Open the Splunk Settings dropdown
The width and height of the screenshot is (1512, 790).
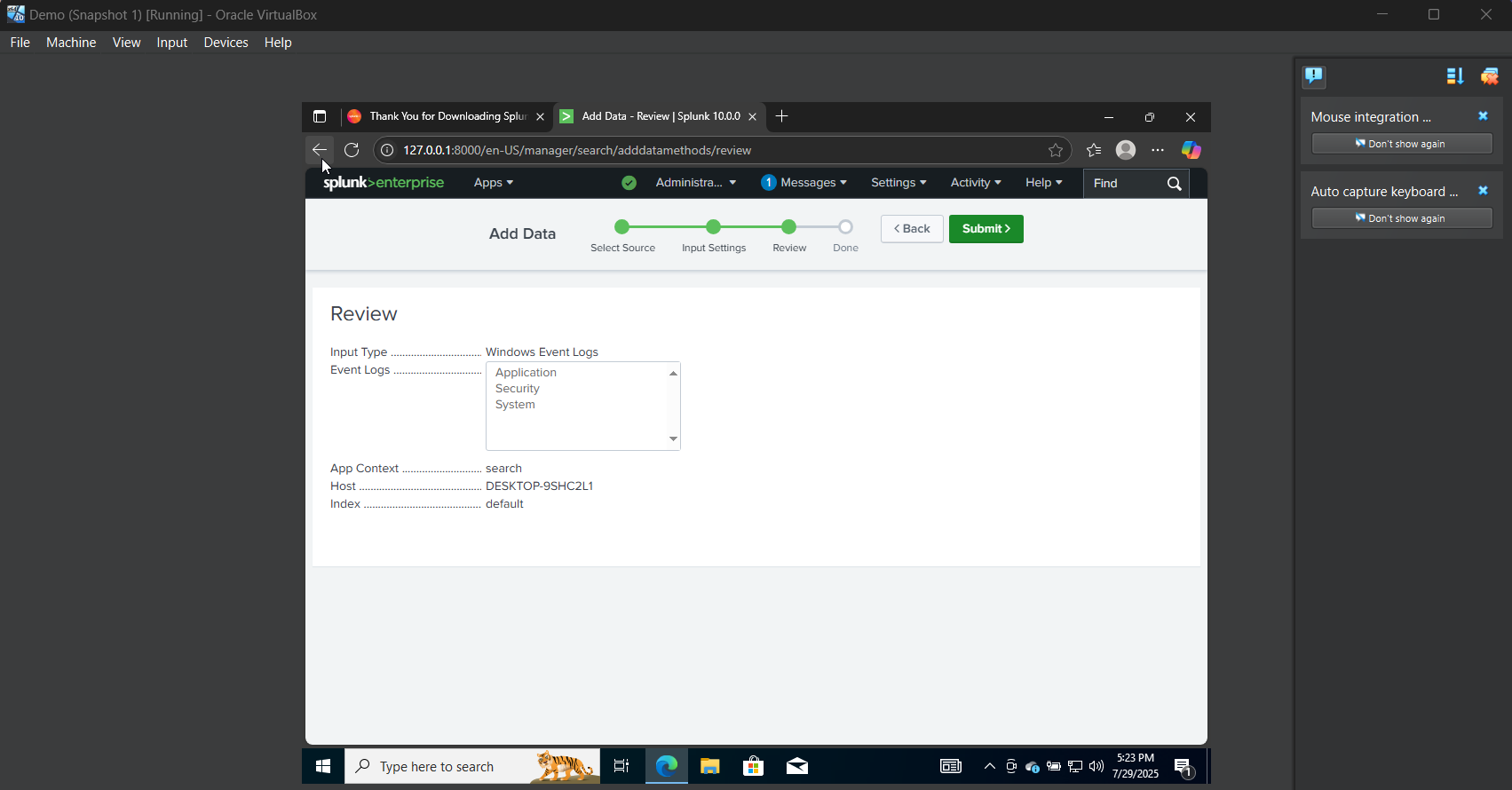point(898,183)
